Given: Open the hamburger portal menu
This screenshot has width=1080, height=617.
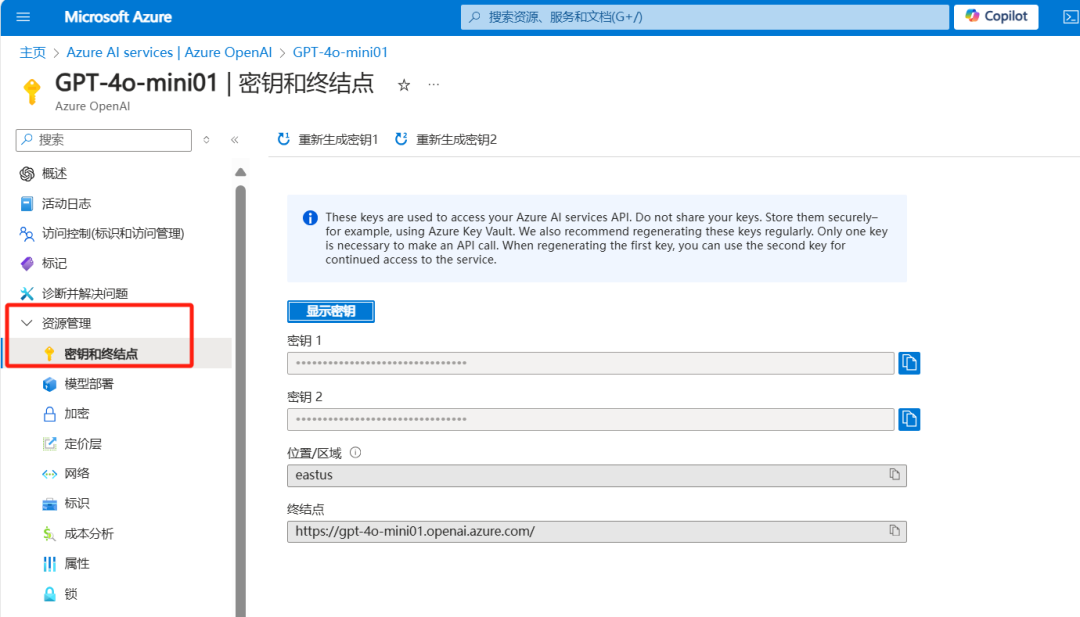Looking at the screenshot, I should 24,17.
